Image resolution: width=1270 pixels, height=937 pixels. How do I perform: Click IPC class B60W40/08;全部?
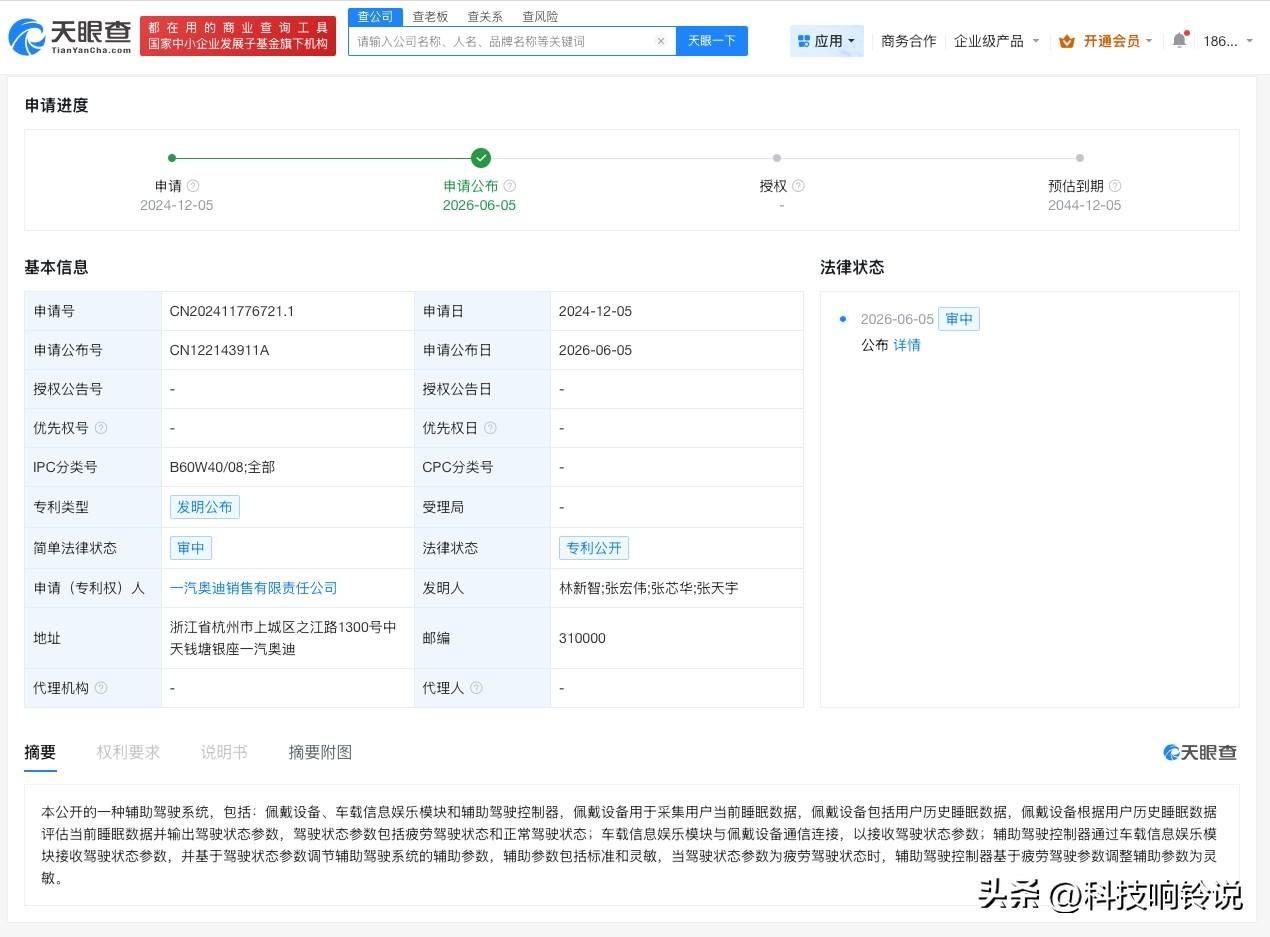pos(222,467)
